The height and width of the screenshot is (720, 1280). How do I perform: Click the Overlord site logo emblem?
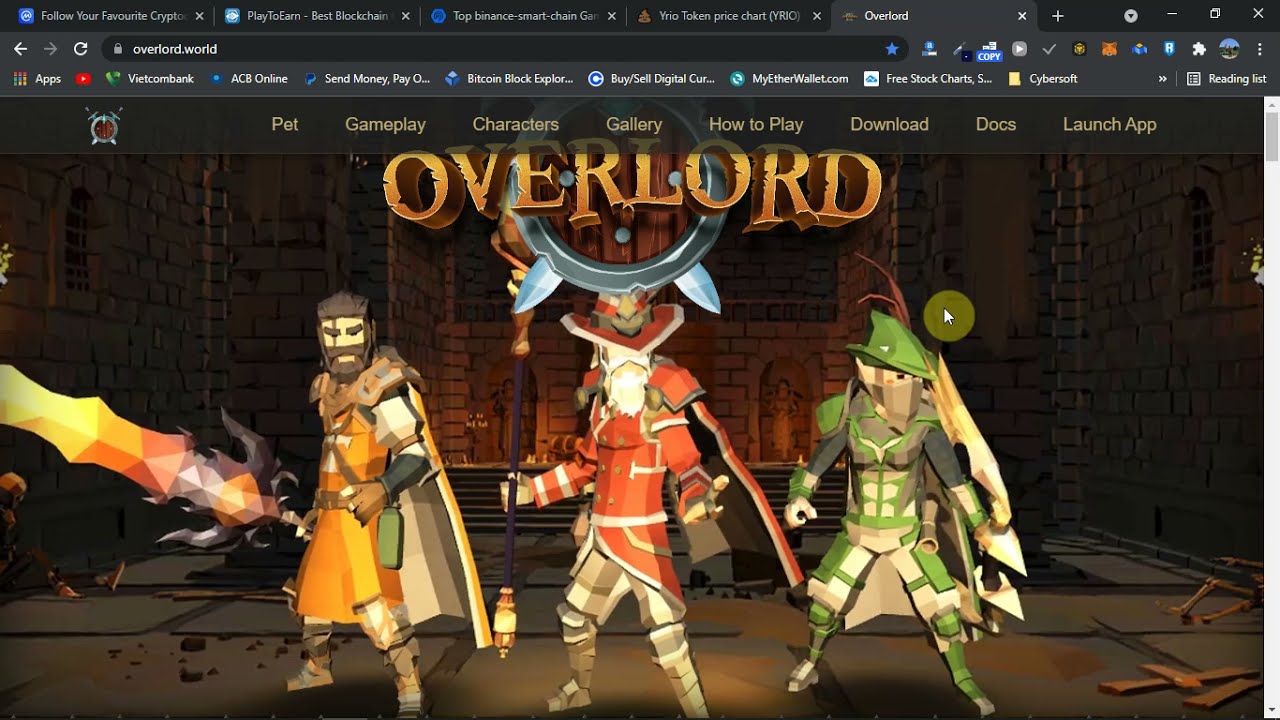(x=104, y=126)
